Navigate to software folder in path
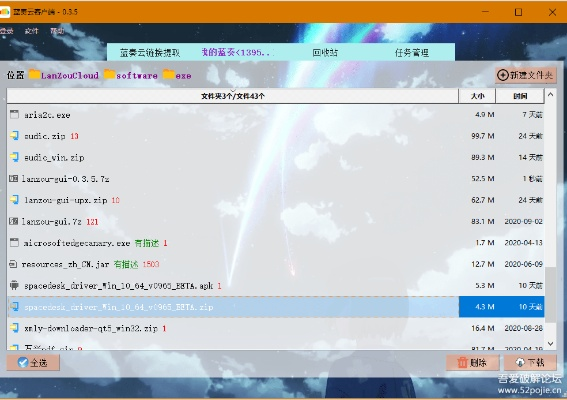This screenshot has height=400, width=567. pos(137,75)
